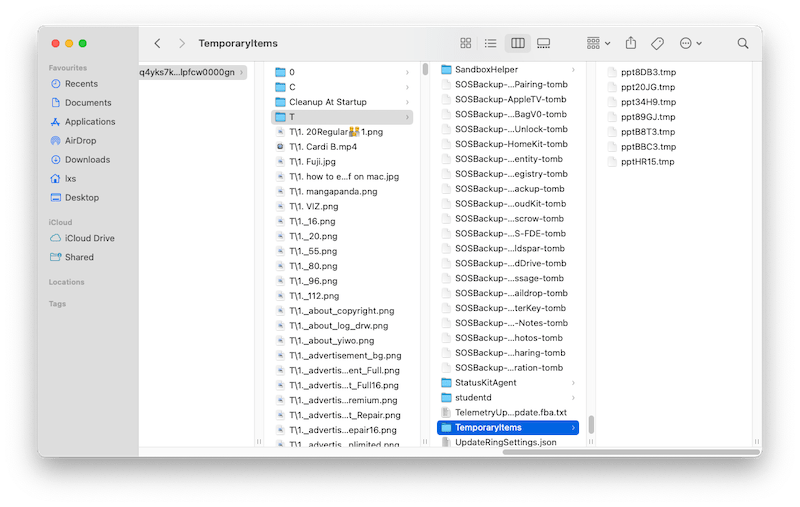Expand the Cleanup At Startup folder
This screenshot has width=800, height=507.
(407, 102)
